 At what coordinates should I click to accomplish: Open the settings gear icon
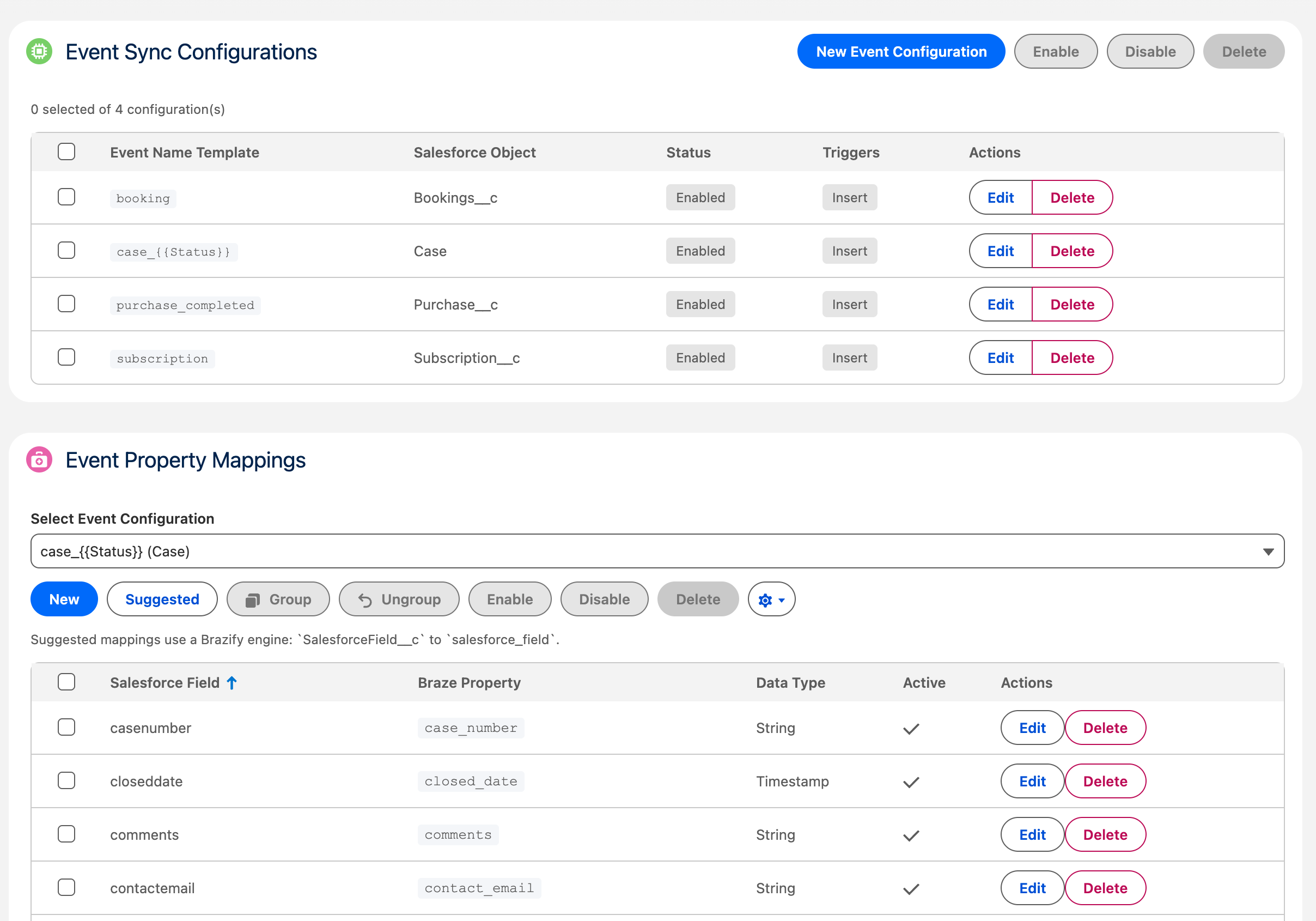point(765,599)
